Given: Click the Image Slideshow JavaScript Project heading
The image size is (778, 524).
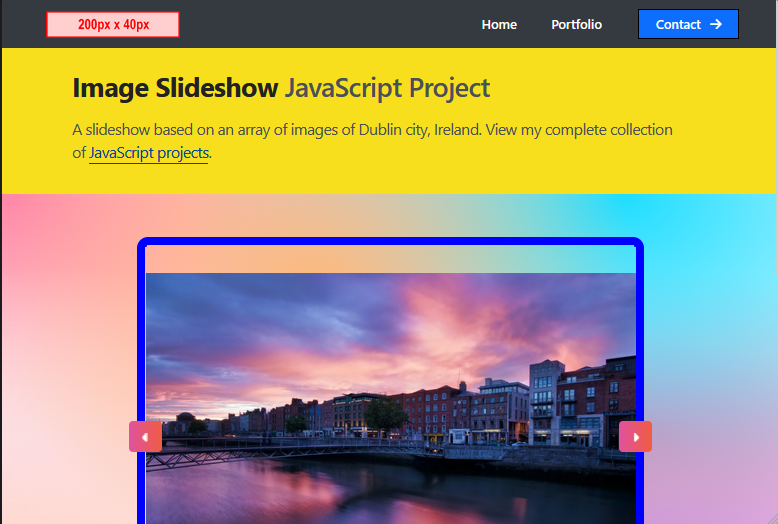Looking at the screenshot, I should click(x=281, y=88).
